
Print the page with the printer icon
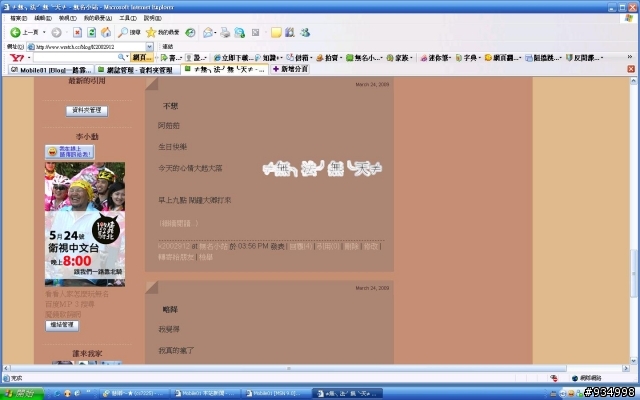[225, 33]
